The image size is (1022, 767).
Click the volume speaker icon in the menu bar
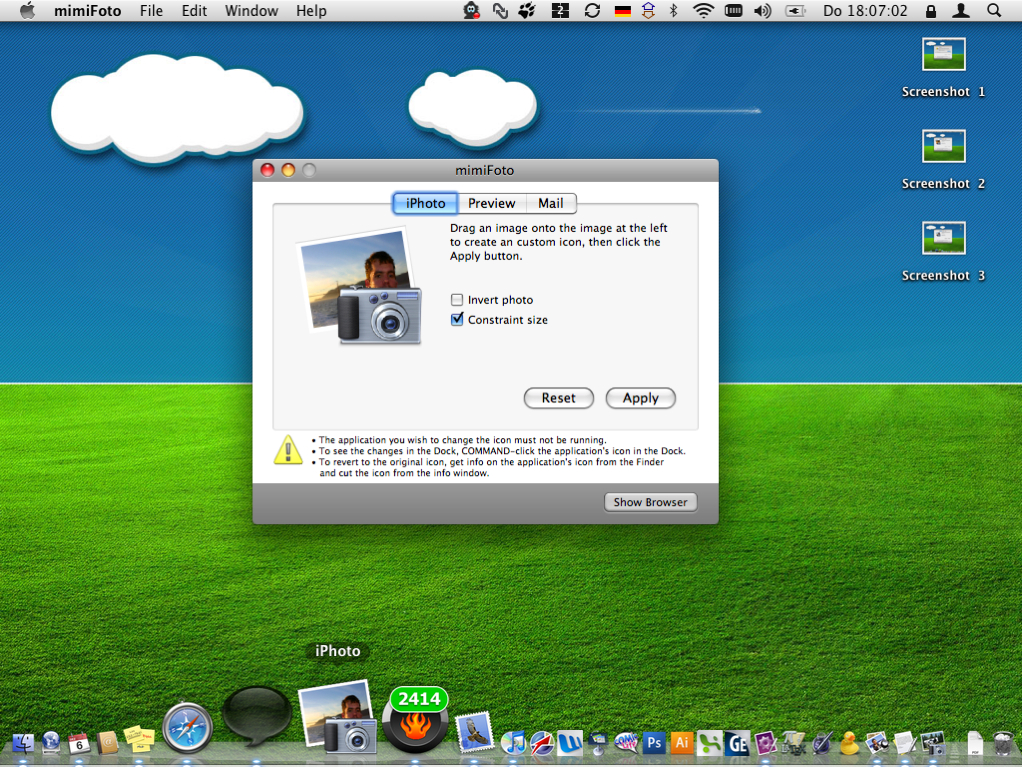point(763,11)
